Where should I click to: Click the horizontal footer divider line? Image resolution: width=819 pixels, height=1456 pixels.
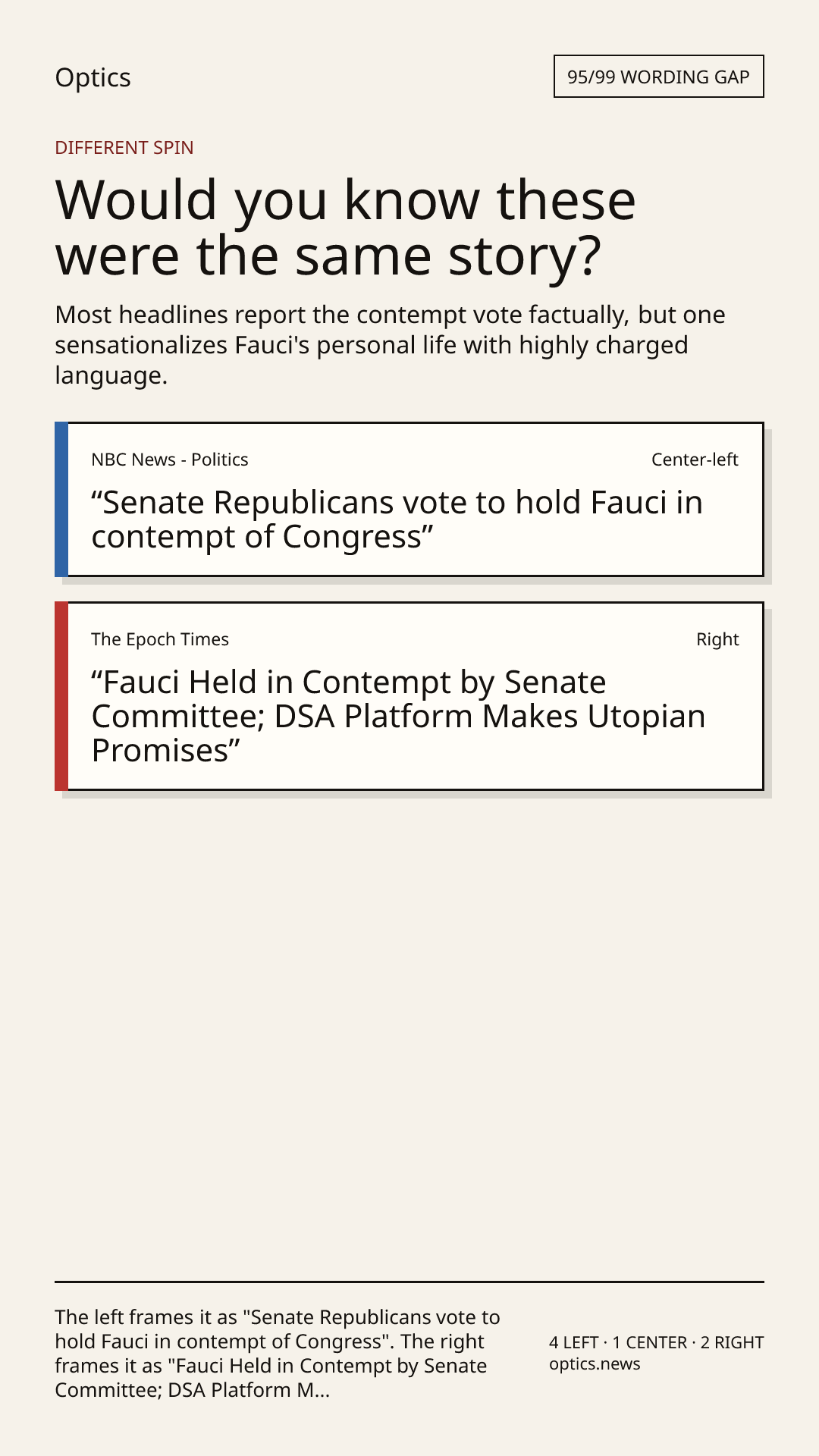[409, 1282]
